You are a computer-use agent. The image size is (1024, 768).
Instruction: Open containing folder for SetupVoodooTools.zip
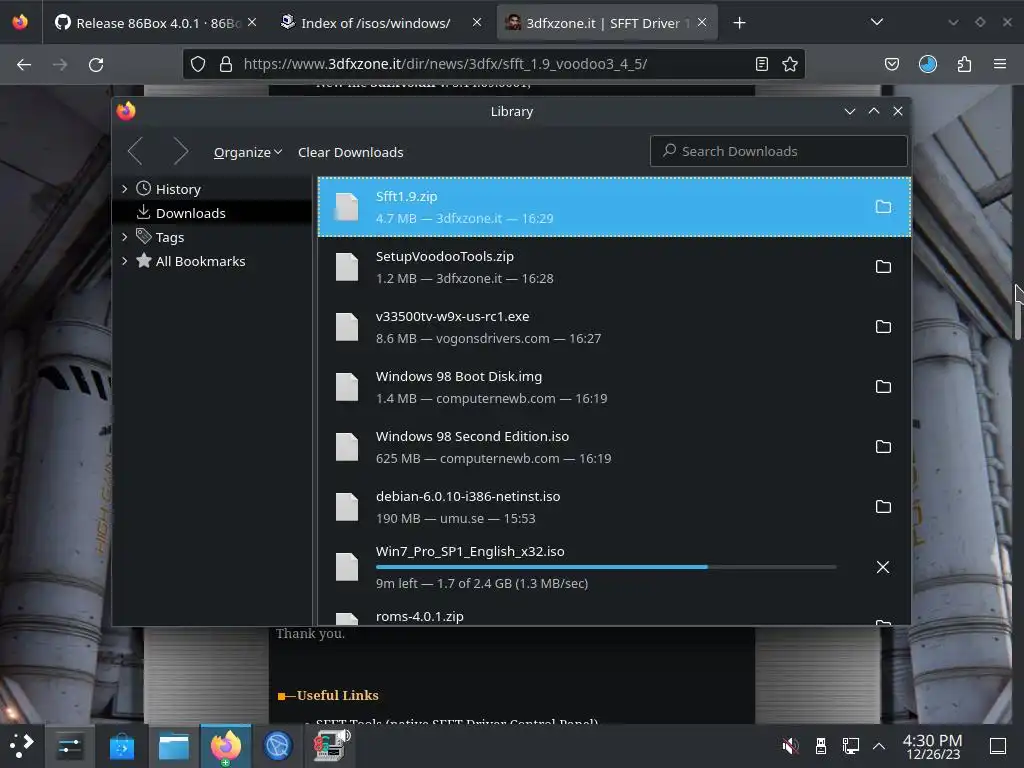tap(883, 266)
